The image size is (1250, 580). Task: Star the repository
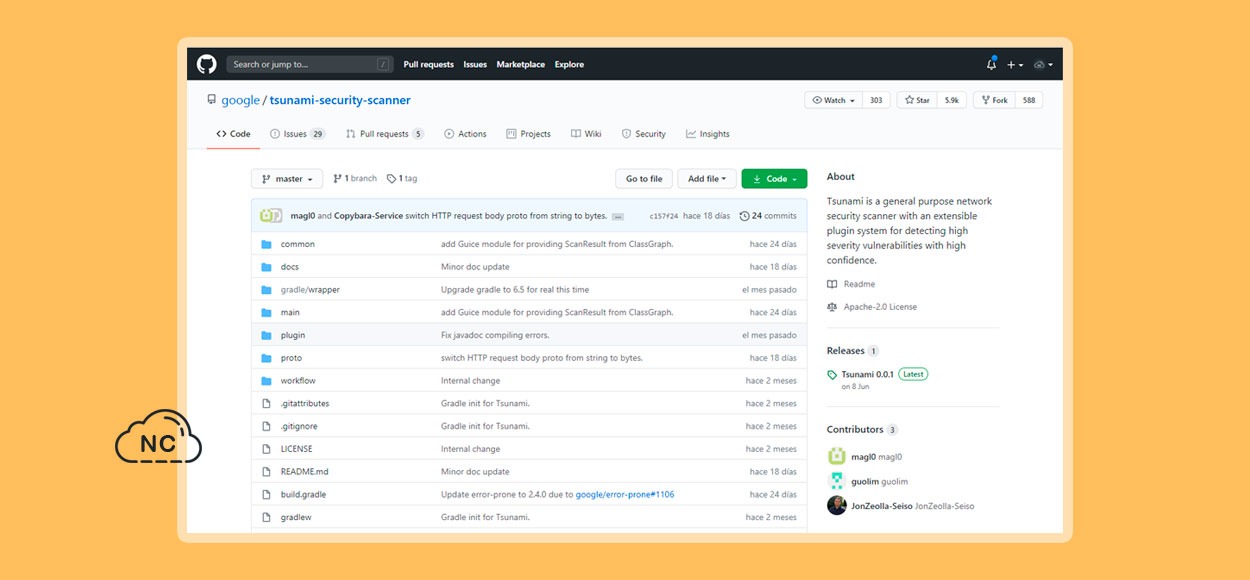917,100
